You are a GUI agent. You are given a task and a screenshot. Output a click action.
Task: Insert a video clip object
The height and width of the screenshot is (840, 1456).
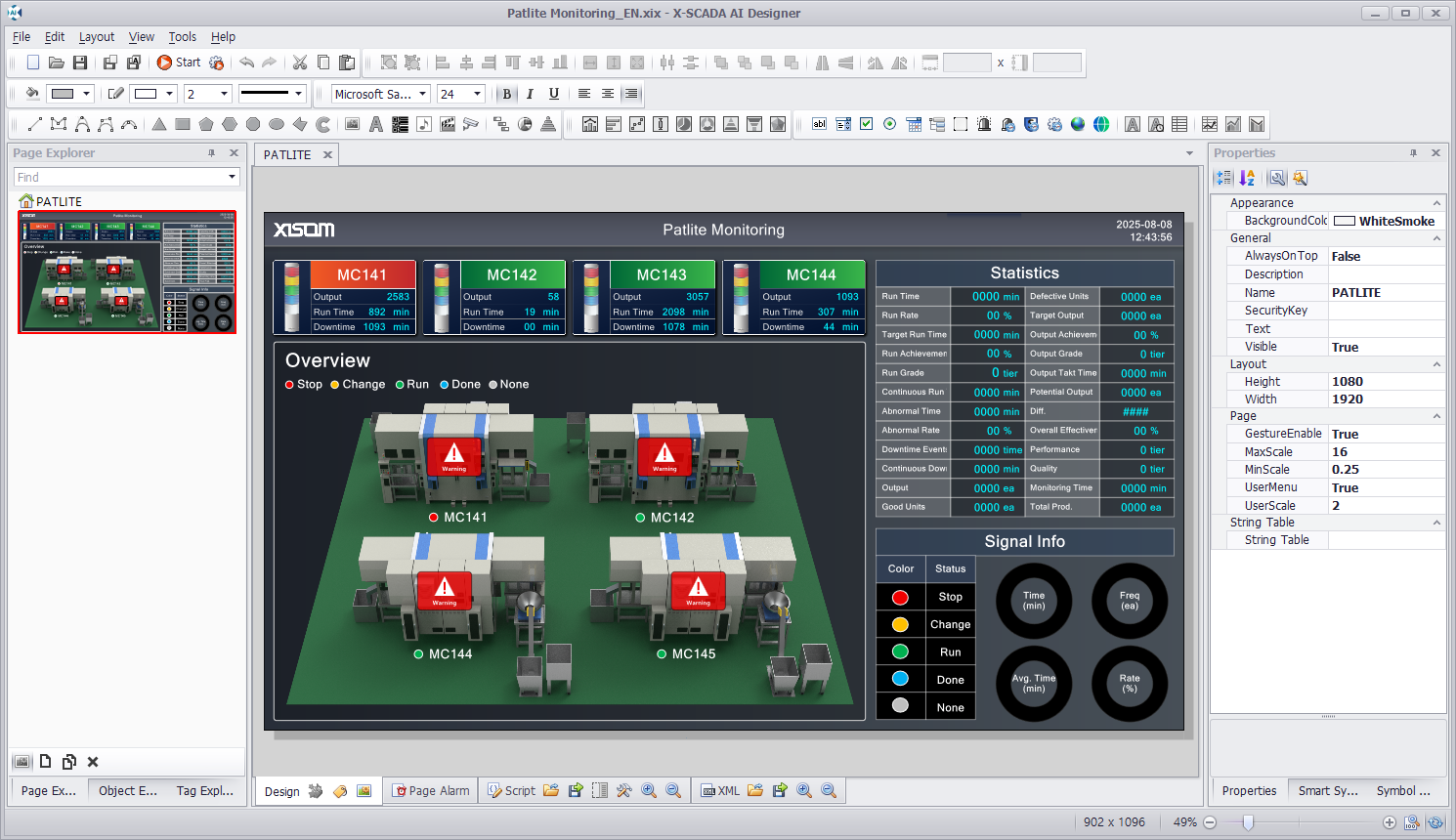tap(448, 124)
